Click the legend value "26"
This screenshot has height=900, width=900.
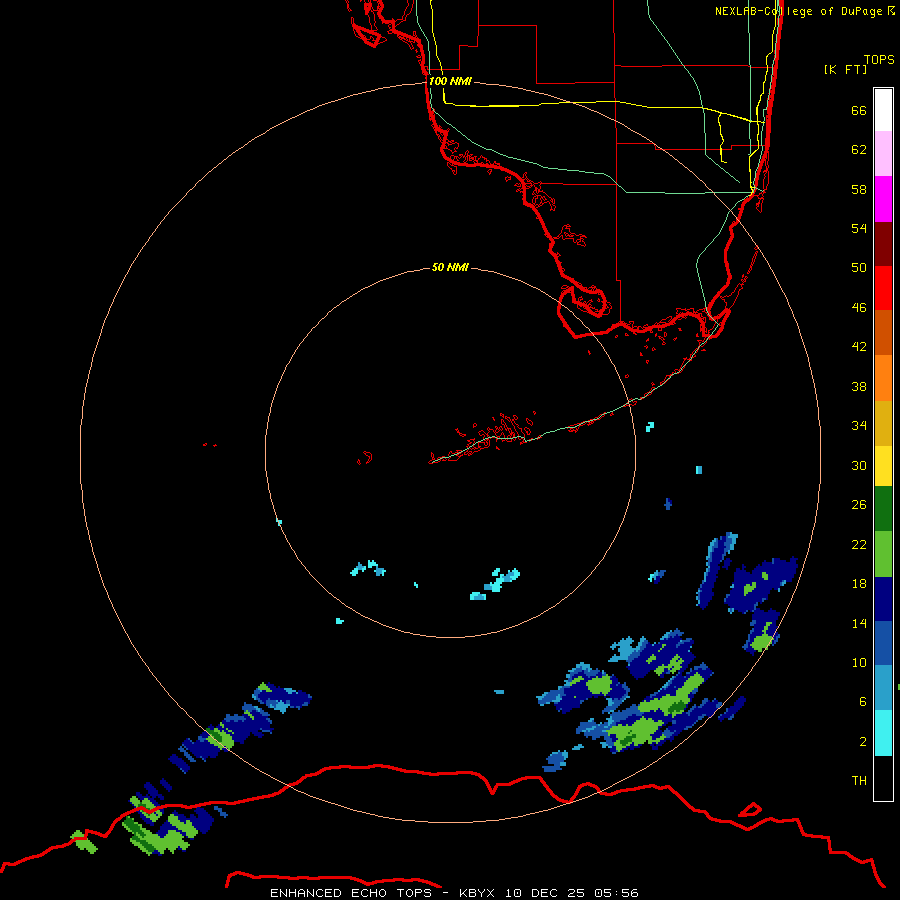pyautogui.click(x=859, y=505)
